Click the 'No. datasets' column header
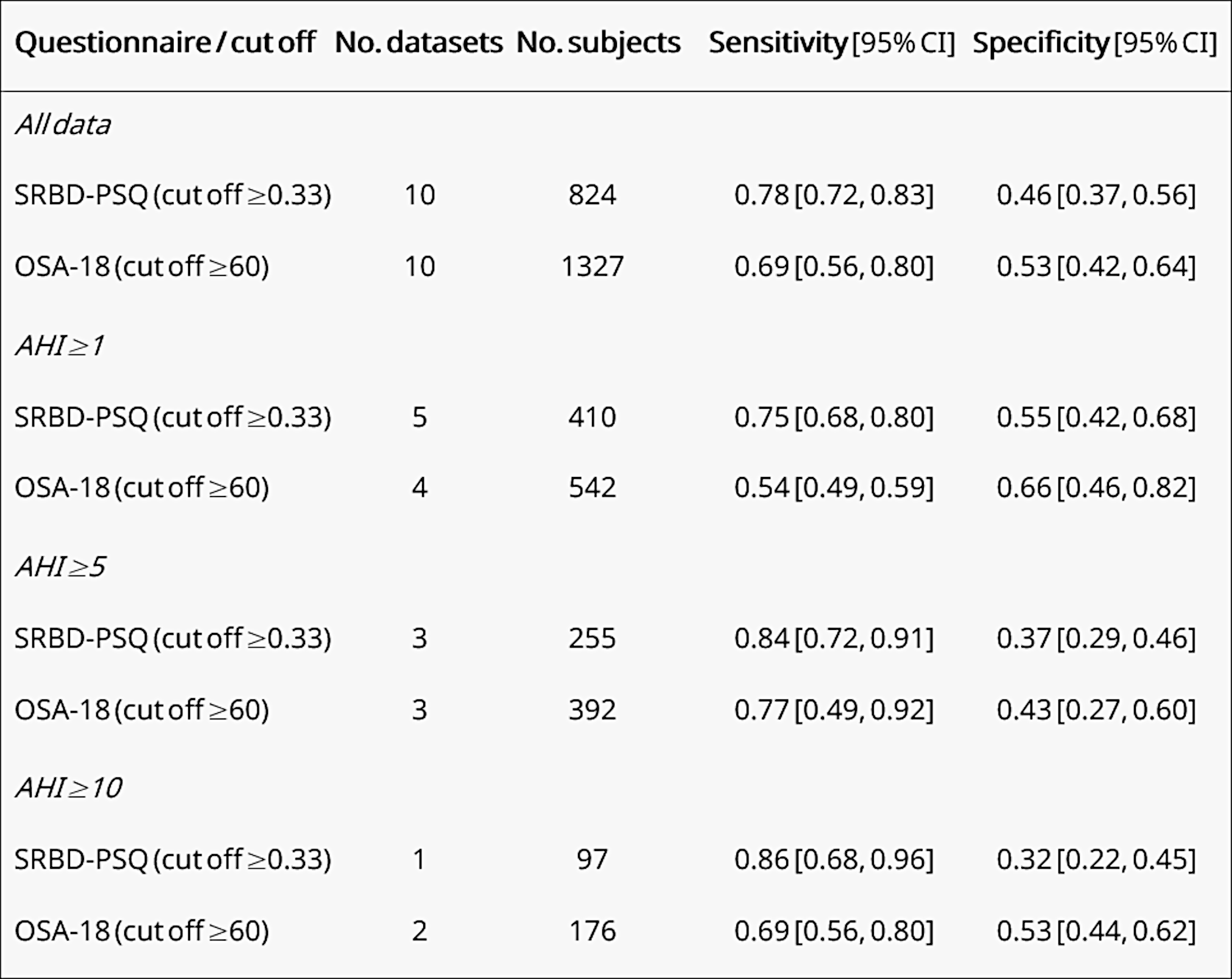Image resolution: width=1232 pixels, height=979 pixels. [x=418, y=43]
